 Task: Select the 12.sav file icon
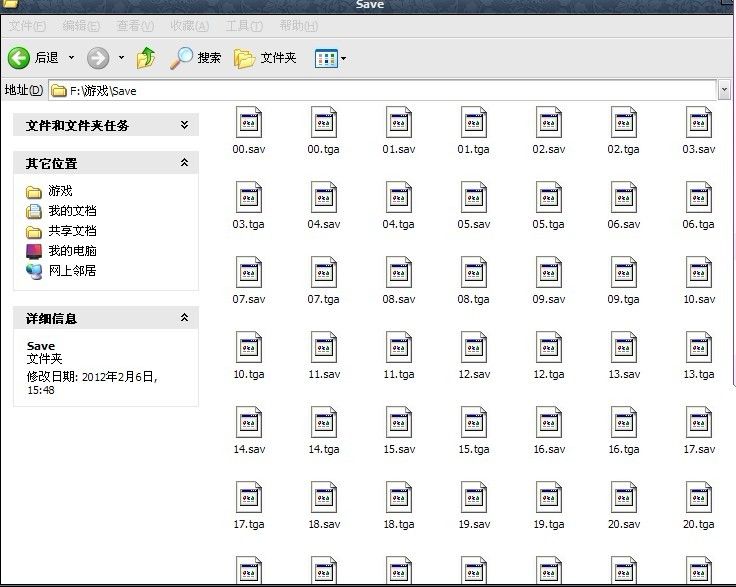473,349
